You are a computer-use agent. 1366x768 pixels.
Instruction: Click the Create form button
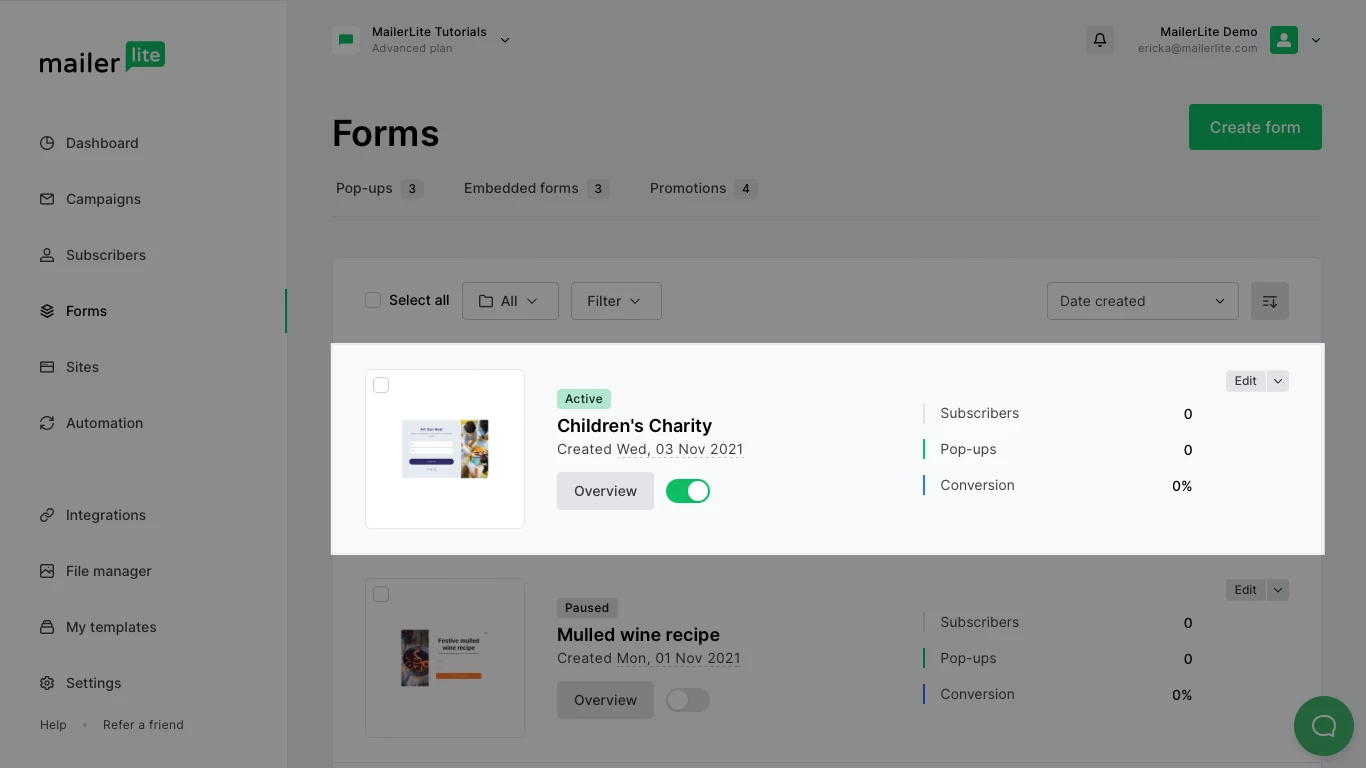pos(1255,127)
